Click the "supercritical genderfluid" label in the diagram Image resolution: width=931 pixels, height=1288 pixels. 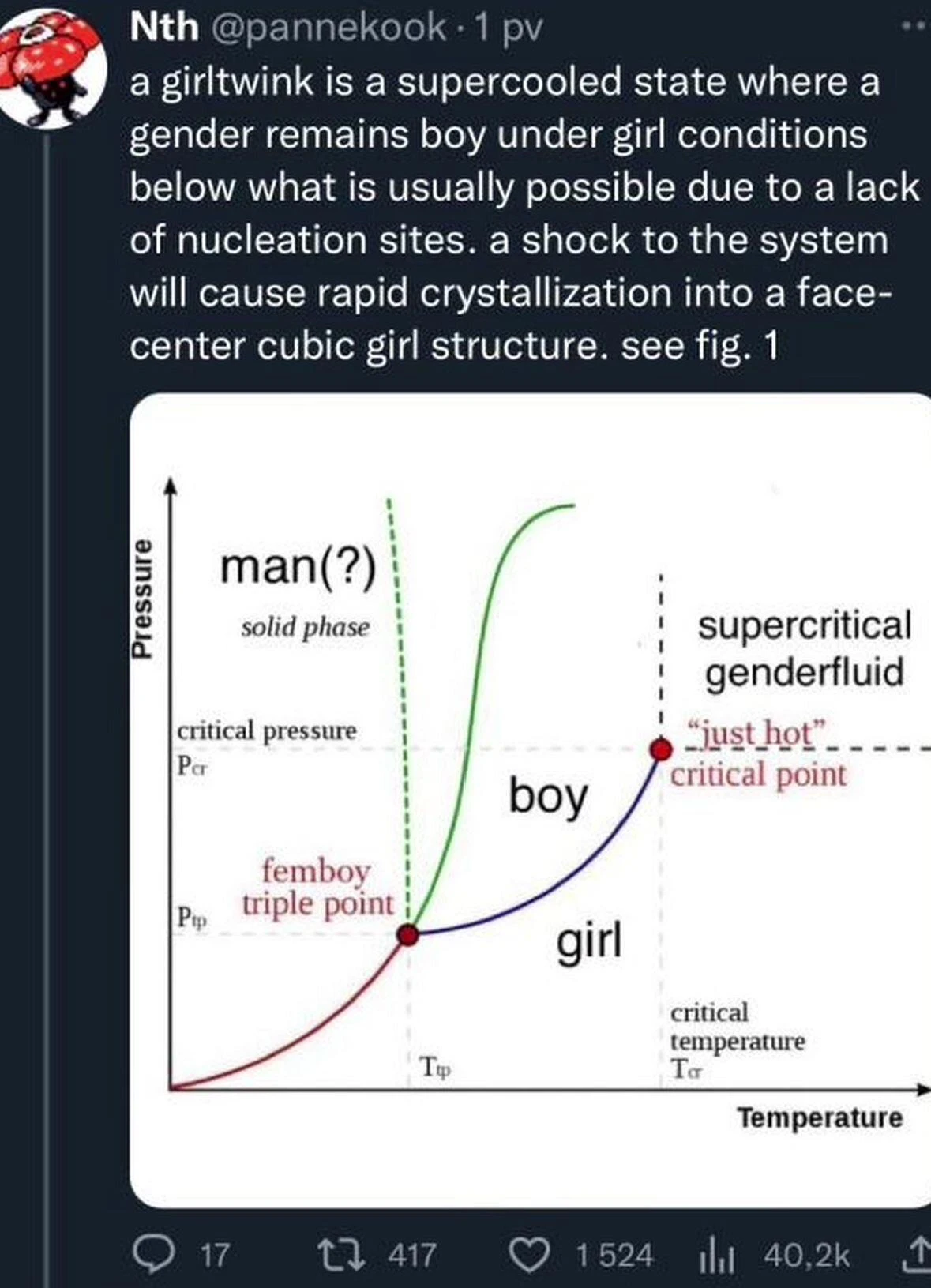[x=804, y=648]
